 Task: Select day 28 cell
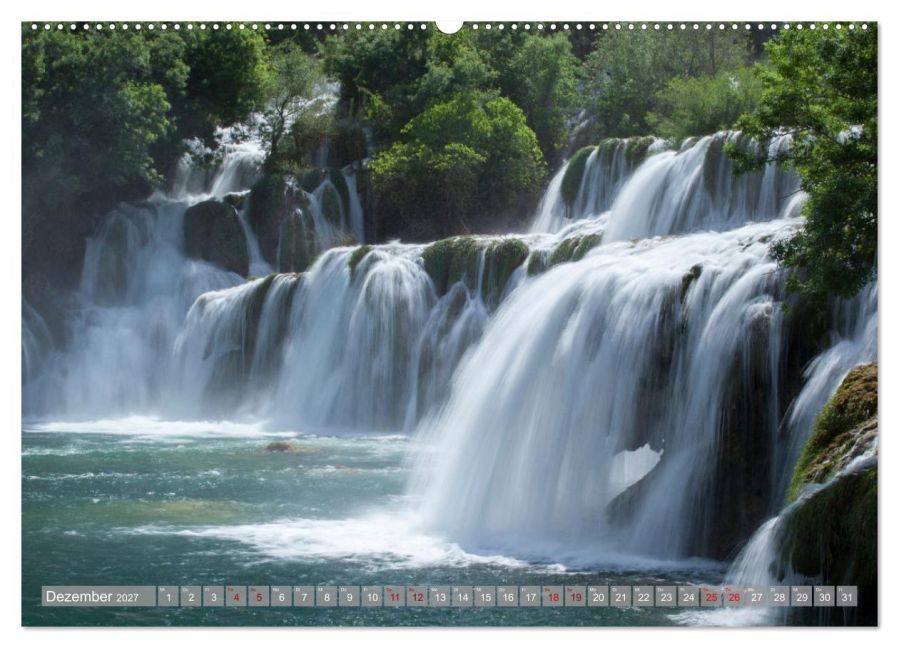(779, 596)
